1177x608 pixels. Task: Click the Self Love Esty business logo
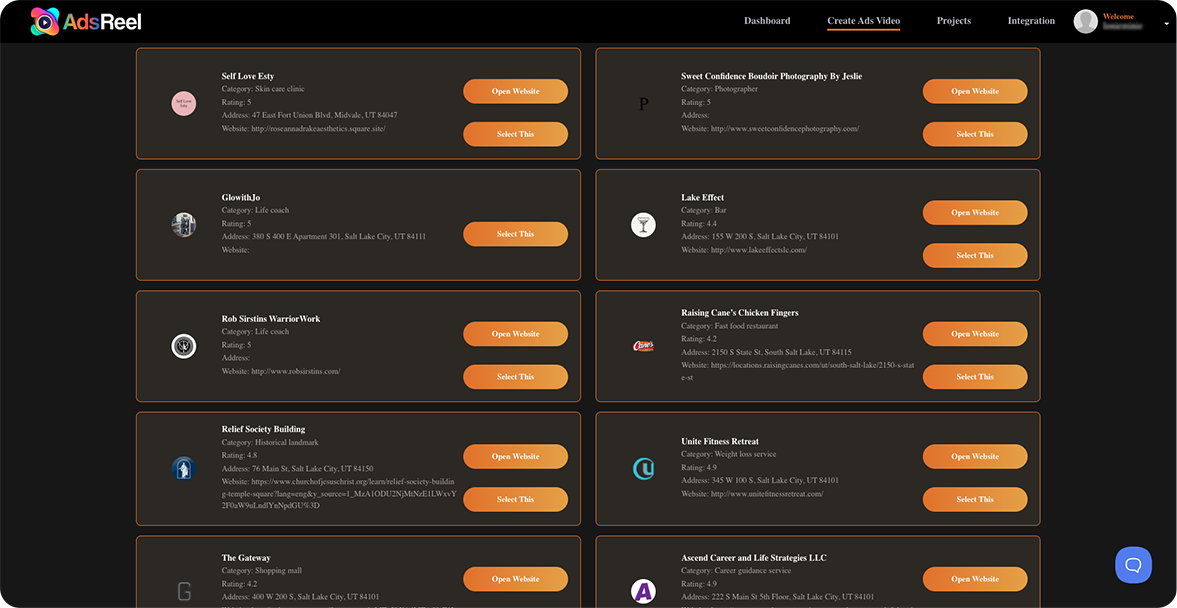184,103
